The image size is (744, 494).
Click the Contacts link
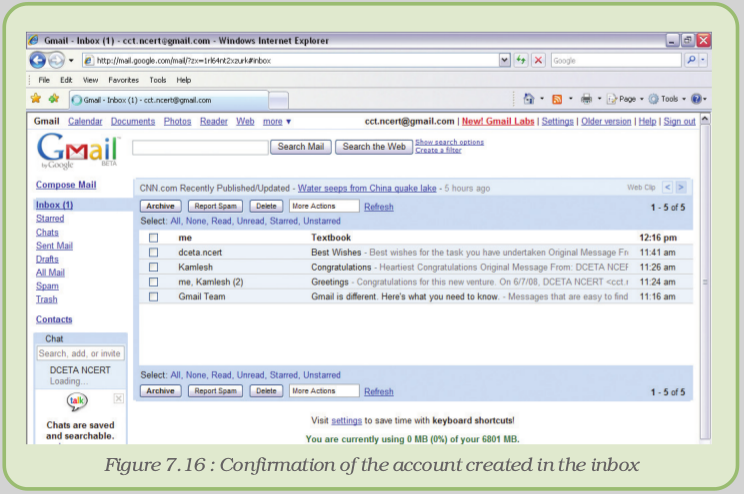pos(54,319)
